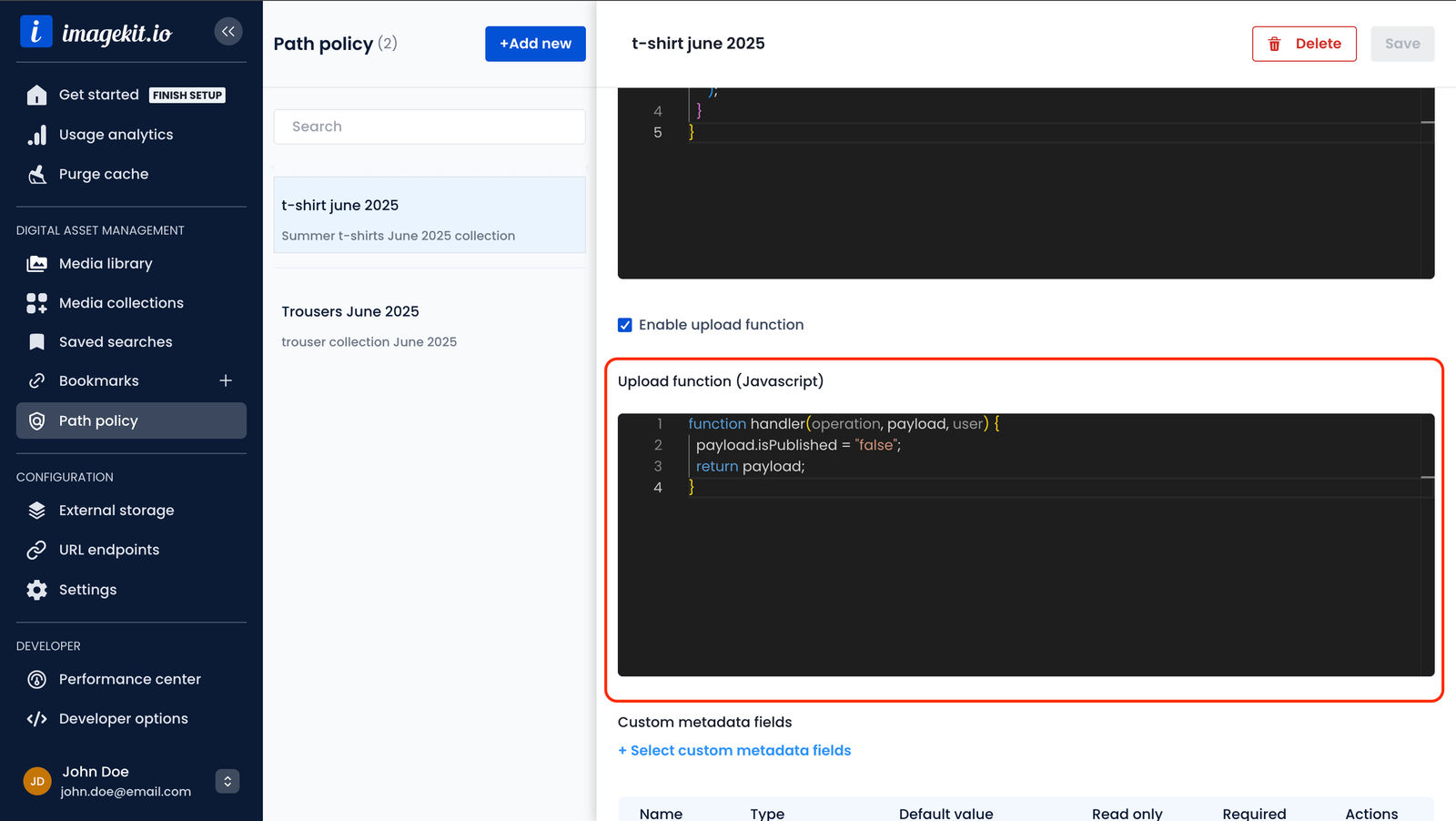Click the External storage layers icon
1456x821 pixels.
coord(36,511)
